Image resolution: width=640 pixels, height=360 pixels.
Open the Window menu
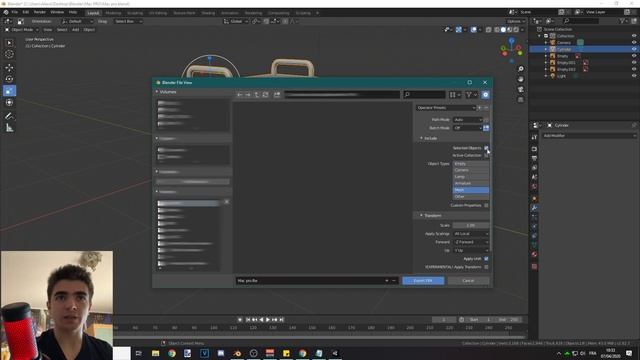point(57,12)
